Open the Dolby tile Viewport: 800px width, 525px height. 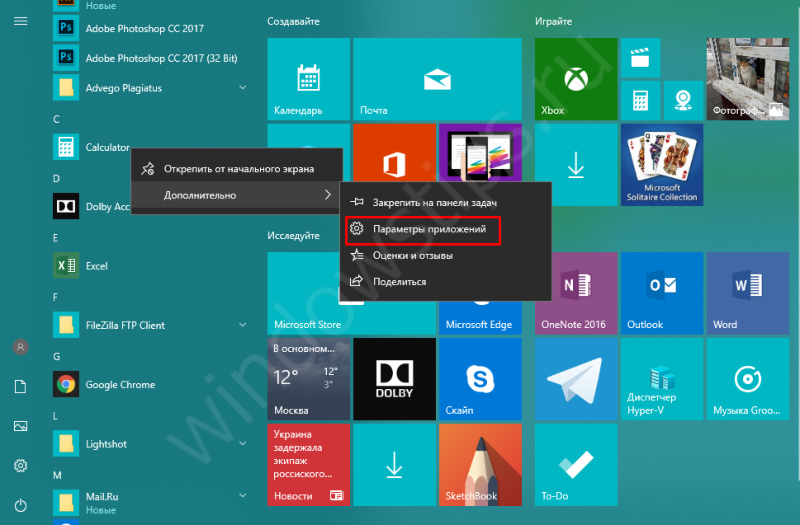[394, 379]
